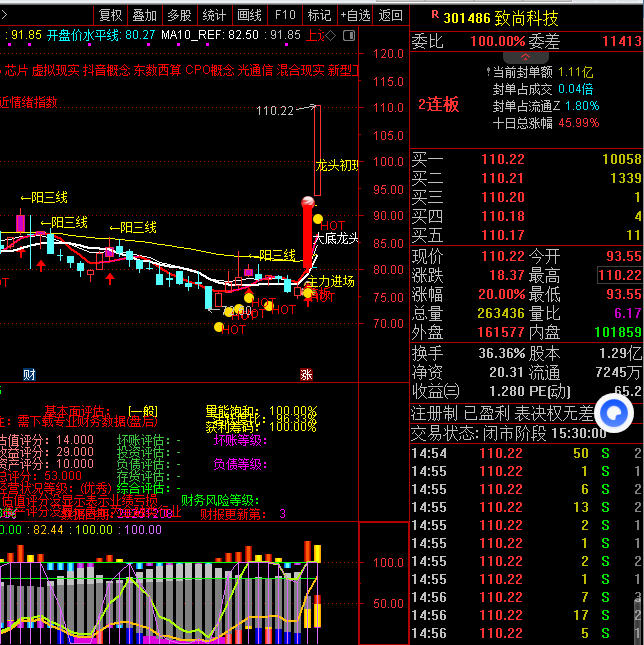Toggle 复权 price adjustment
This screenshot has width=644, height=645.
111,15
